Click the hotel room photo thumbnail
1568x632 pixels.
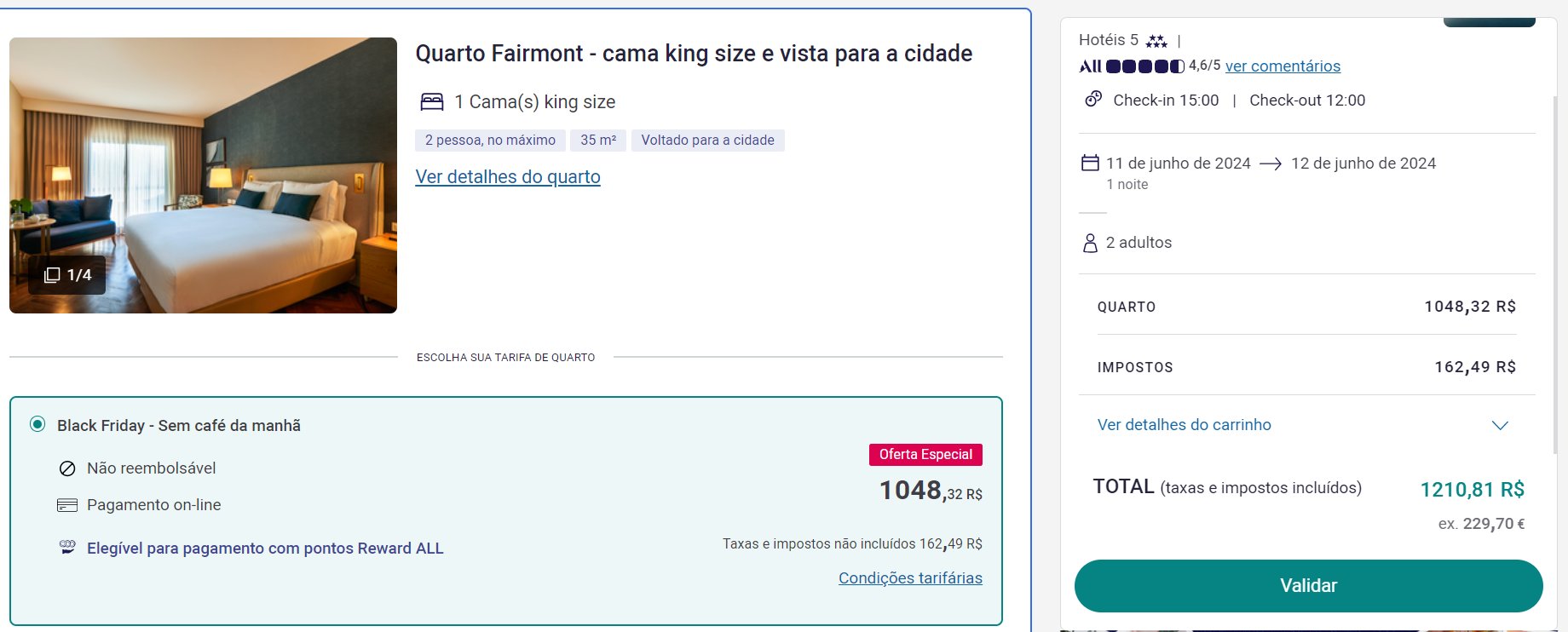[x=203, y=175]
